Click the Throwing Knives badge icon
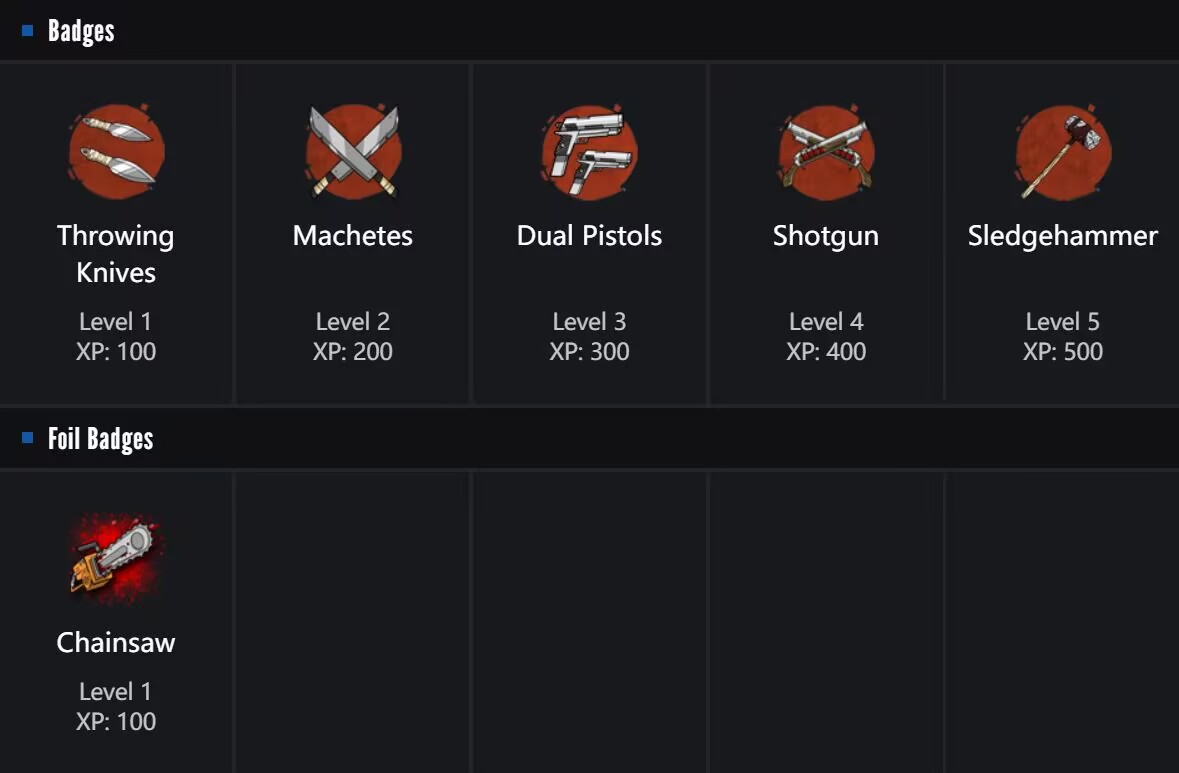This screenshot has height=773, width=1179. [x=116, y=153]
